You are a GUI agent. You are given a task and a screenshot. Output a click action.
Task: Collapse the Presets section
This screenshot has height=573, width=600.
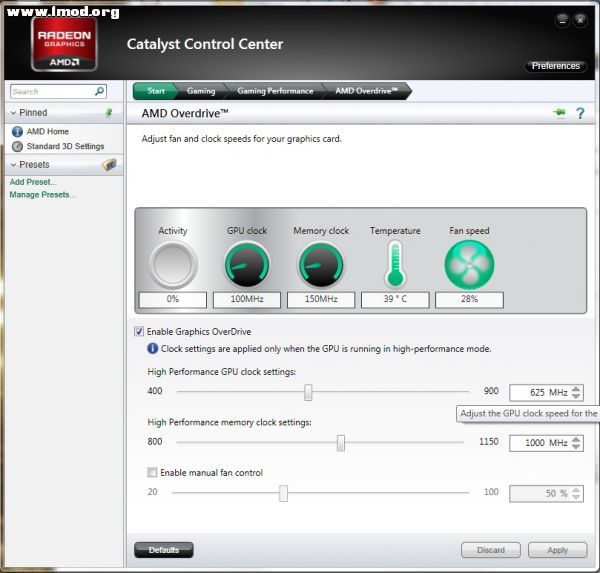[x=14, y=165]
